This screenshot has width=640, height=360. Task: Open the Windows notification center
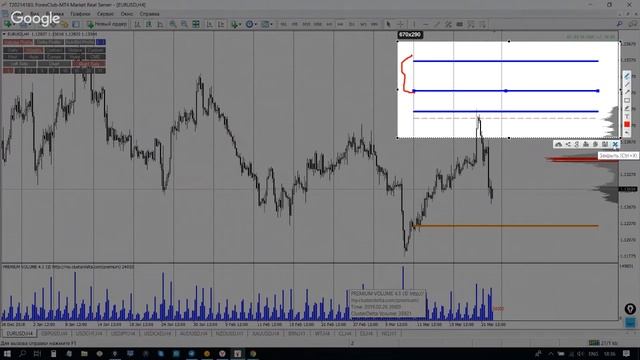pos(627,353)
